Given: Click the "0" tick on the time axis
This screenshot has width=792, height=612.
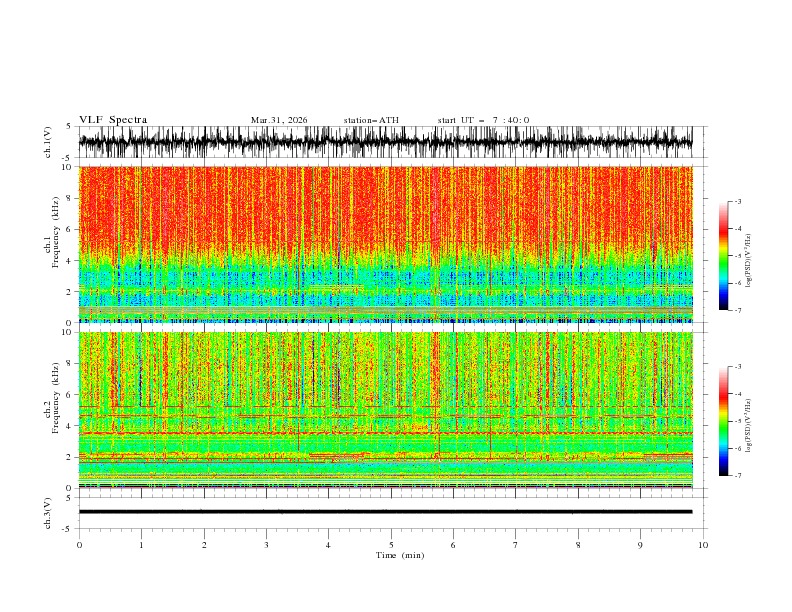Looking at the screenshot, I should [x=79, y=545].
